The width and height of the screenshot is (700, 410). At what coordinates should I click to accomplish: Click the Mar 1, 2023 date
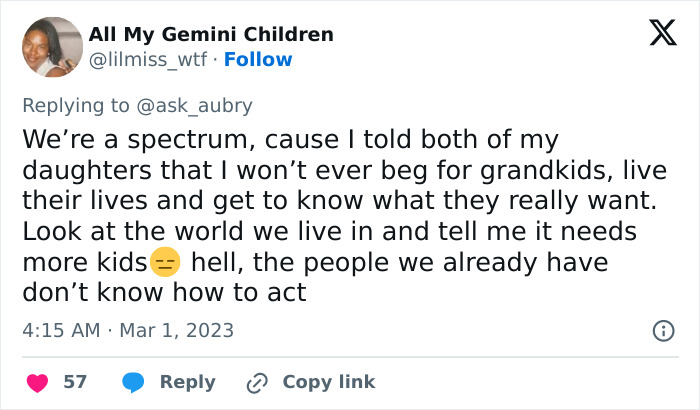coord(177,330)
